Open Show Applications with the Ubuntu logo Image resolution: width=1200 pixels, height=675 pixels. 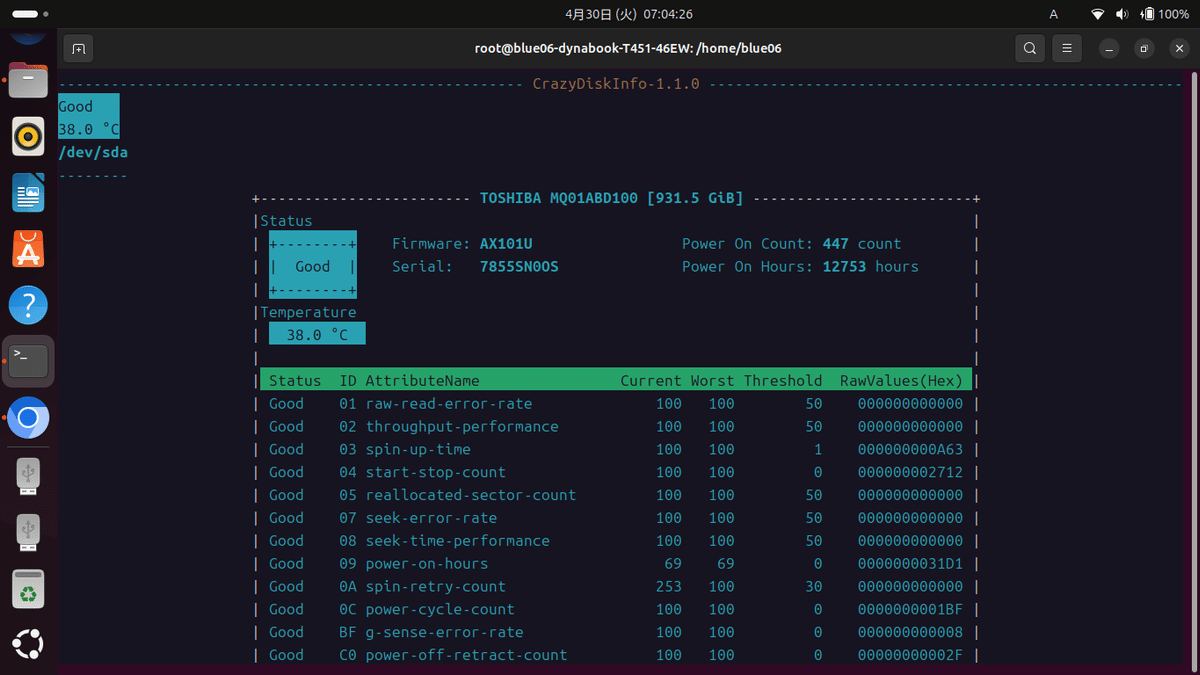click(27, 644)
